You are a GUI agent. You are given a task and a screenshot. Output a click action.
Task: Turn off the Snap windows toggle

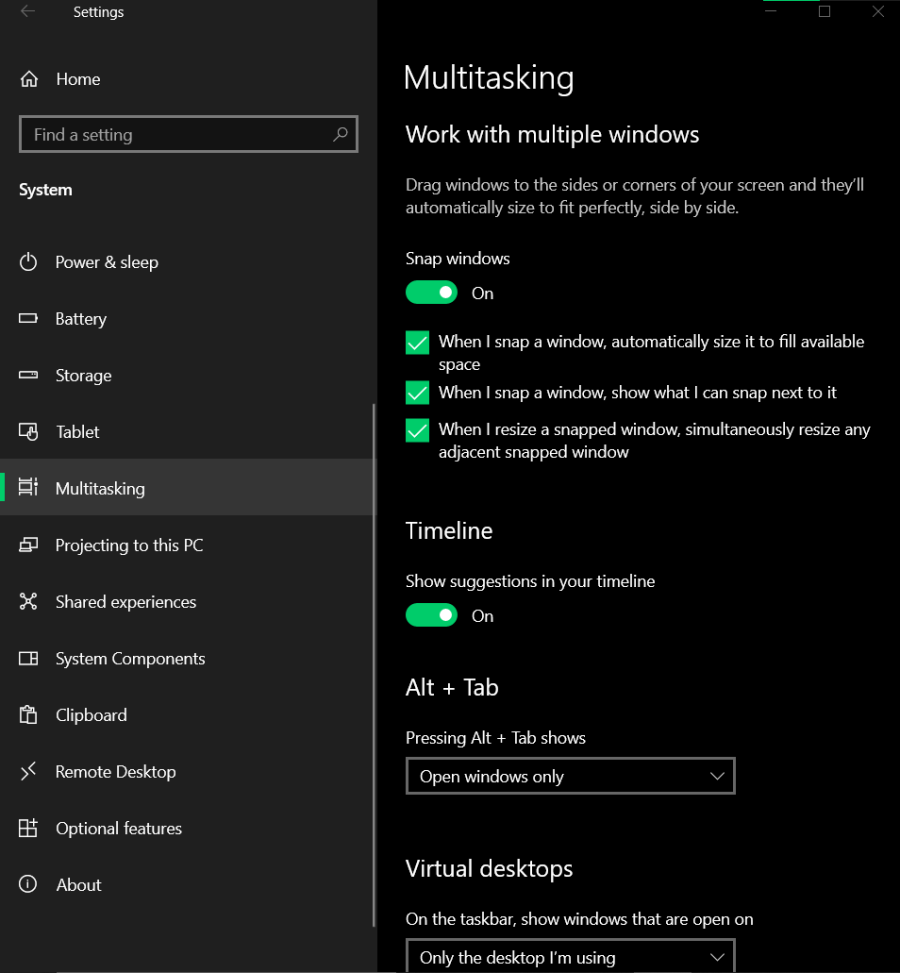431,293
